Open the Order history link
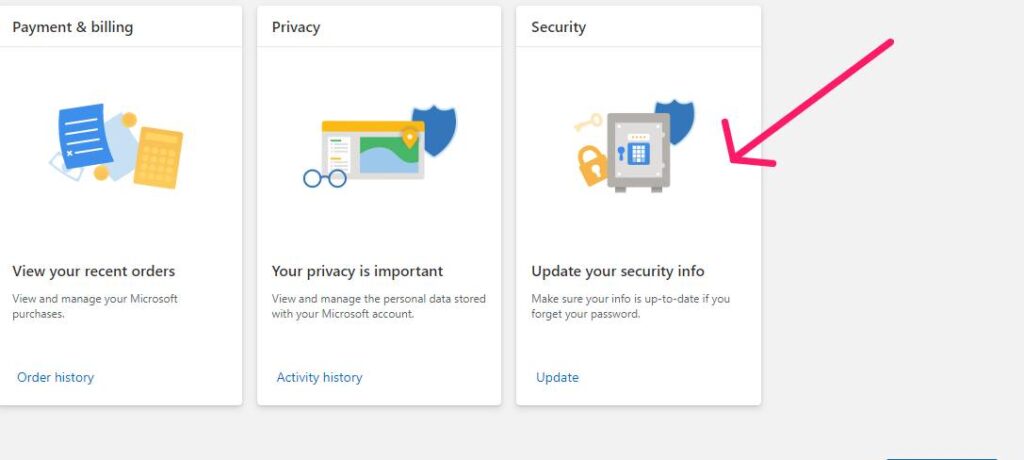Image resolution: width=1024 pixels, height=460 pixels. coord(55,377)
